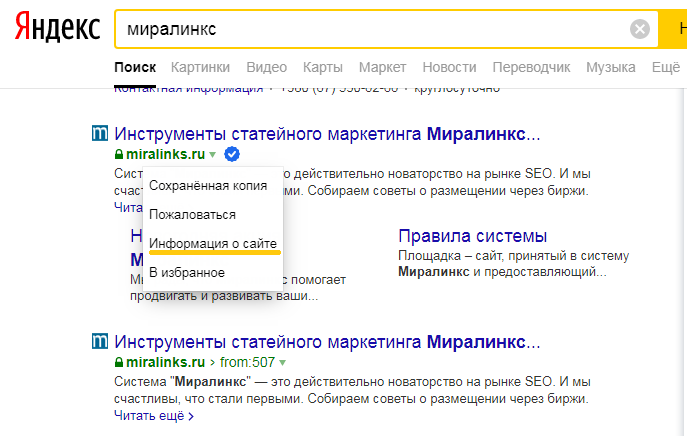Go to the Музыка tab
Viewport: 687px width, 436px height.
(611, 67)
